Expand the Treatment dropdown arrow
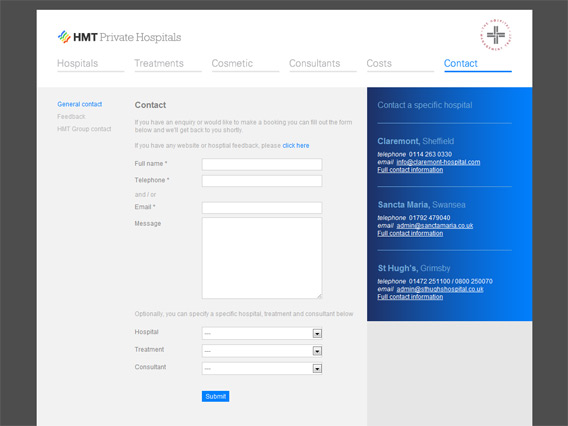 317,351
